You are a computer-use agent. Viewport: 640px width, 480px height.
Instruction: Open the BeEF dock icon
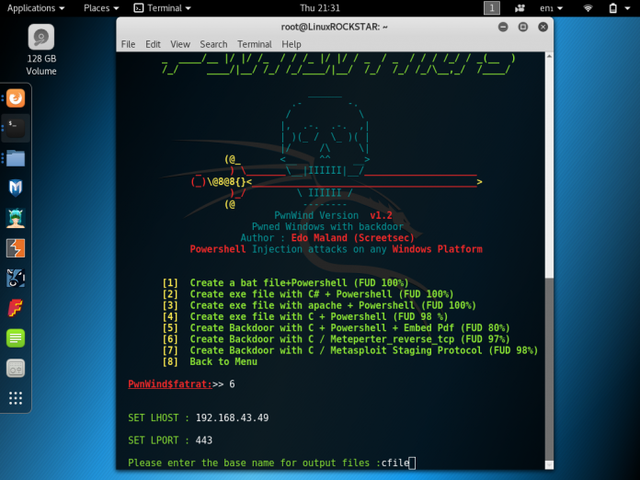(x=16, y=278)
